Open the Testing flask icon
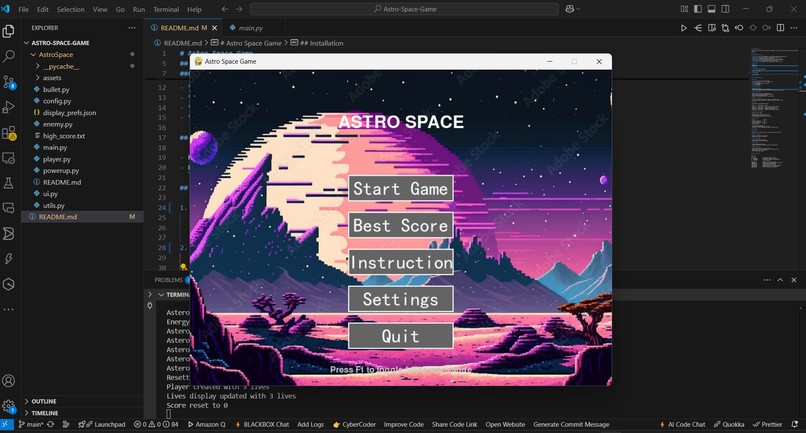 [8, 183]
